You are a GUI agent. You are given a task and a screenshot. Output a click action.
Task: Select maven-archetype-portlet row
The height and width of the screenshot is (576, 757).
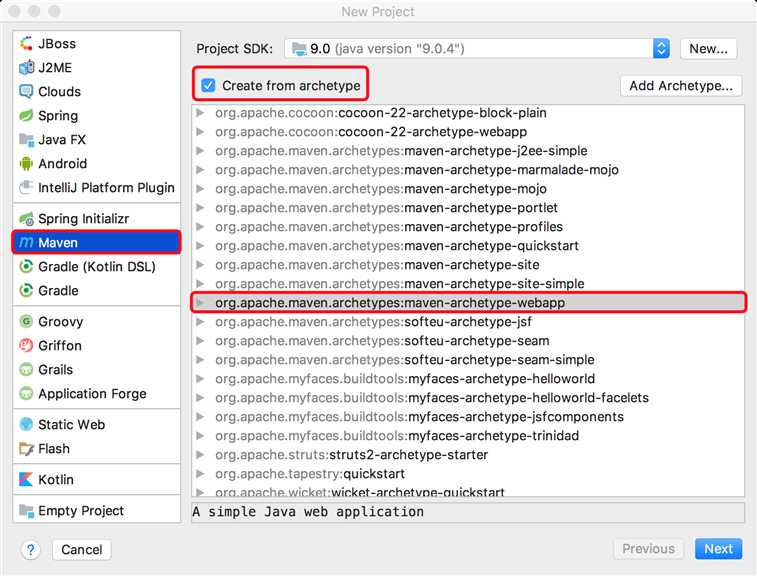pyautogui.click(x=468, y=208)
